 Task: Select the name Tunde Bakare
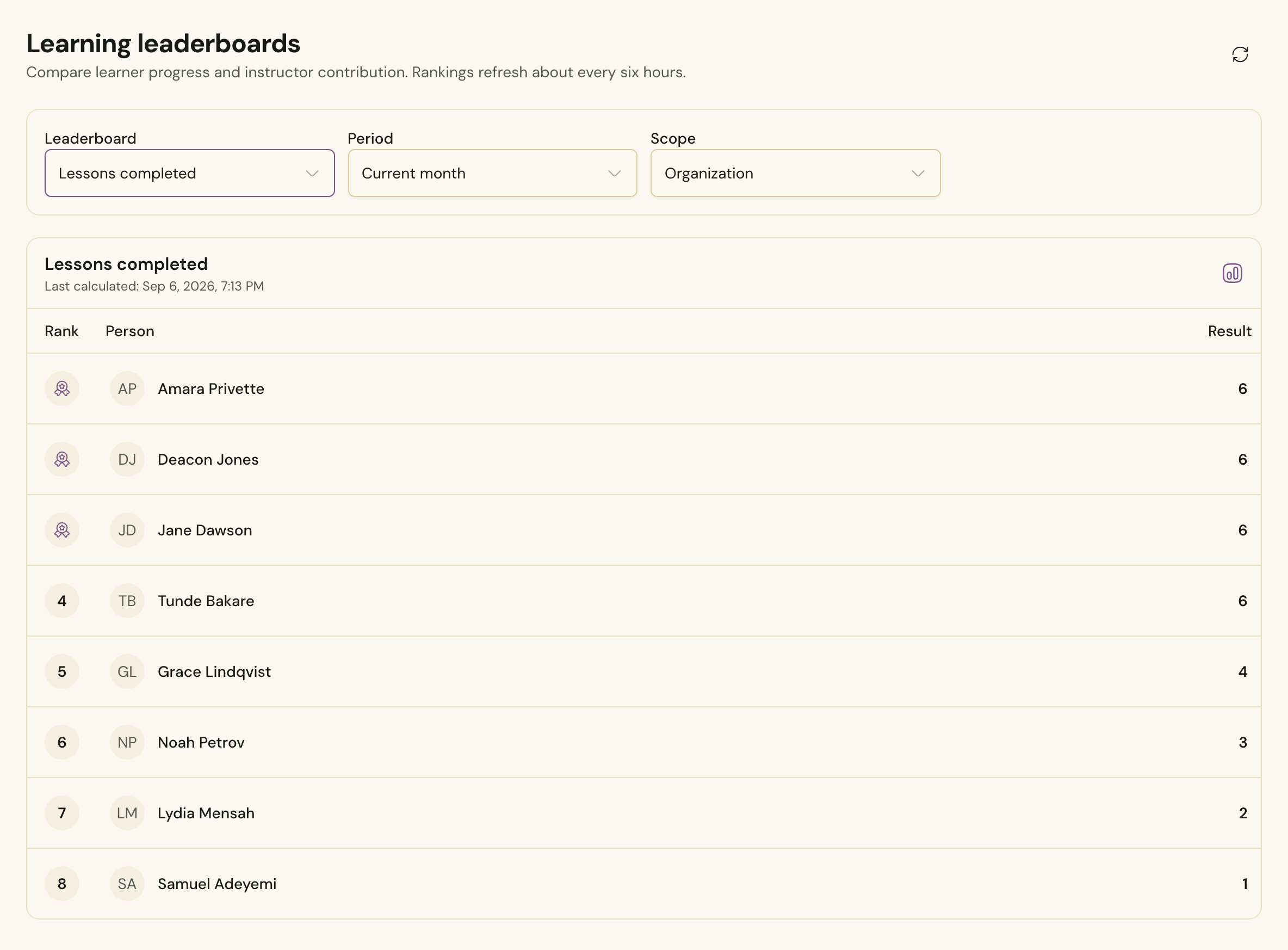click(x=206, y=601)
